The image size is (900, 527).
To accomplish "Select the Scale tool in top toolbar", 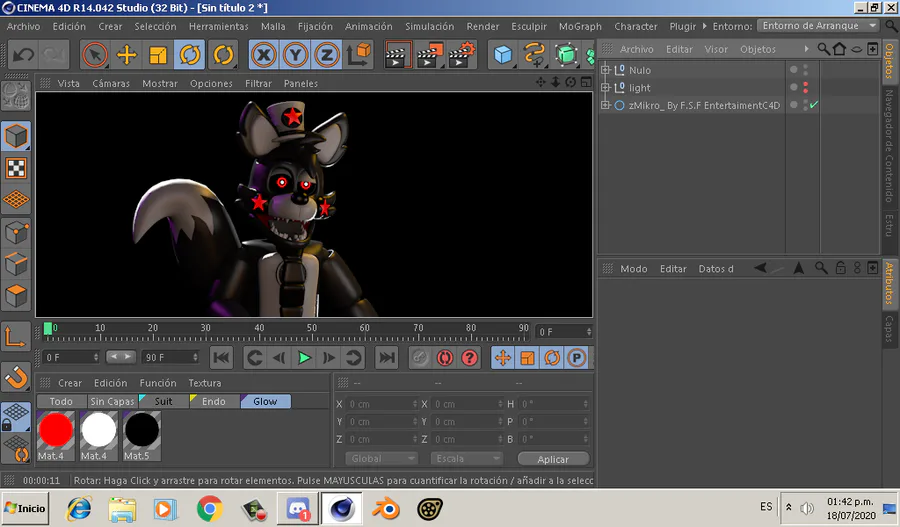I will [x=158, y=55].
